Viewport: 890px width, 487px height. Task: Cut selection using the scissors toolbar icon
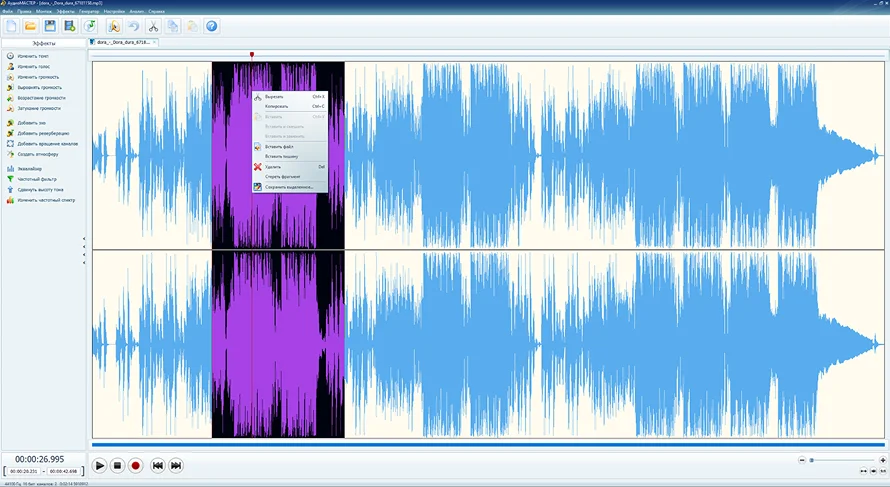click(x=153, y=26)
